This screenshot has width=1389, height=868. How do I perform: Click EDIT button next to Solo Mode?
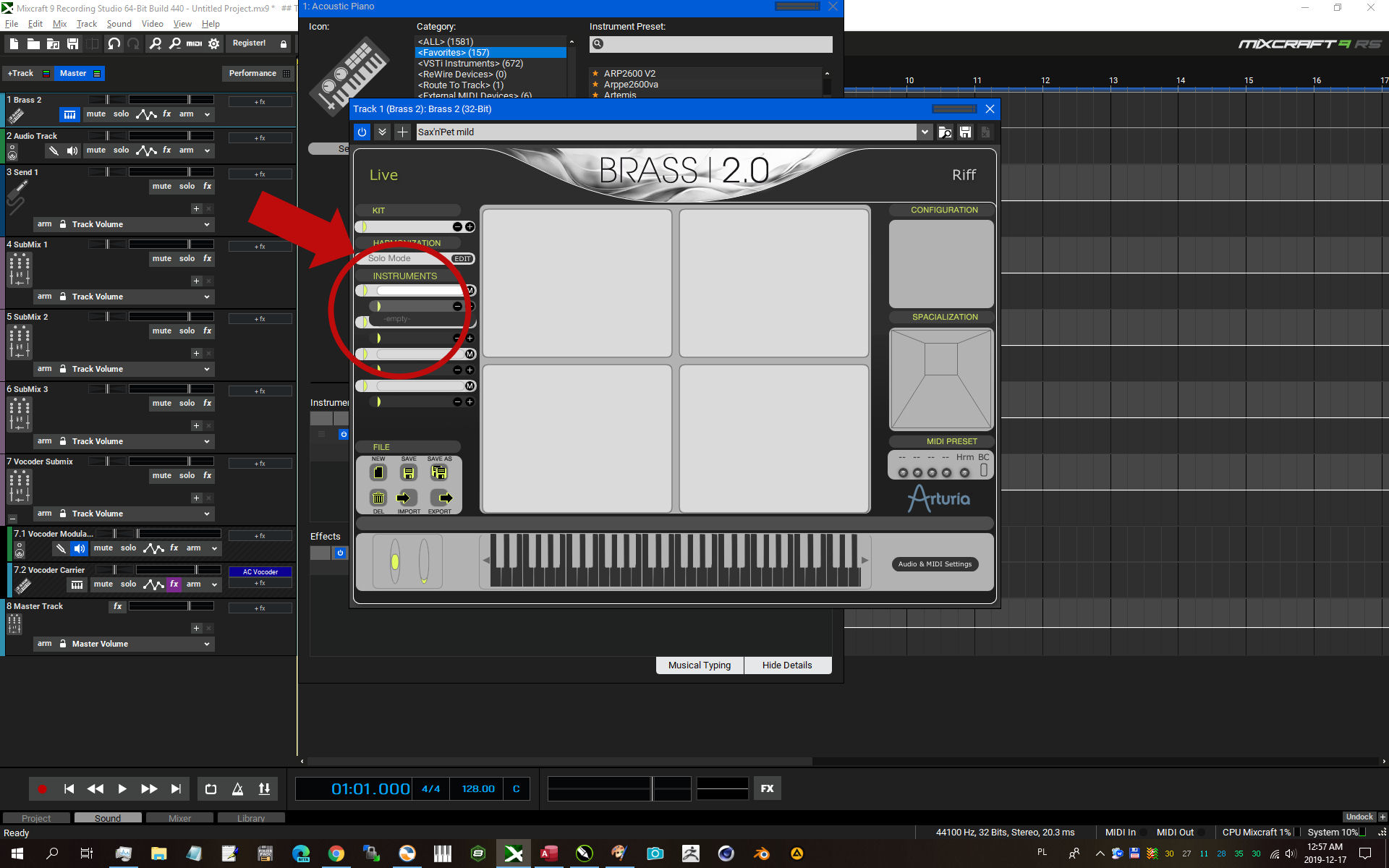462,259
